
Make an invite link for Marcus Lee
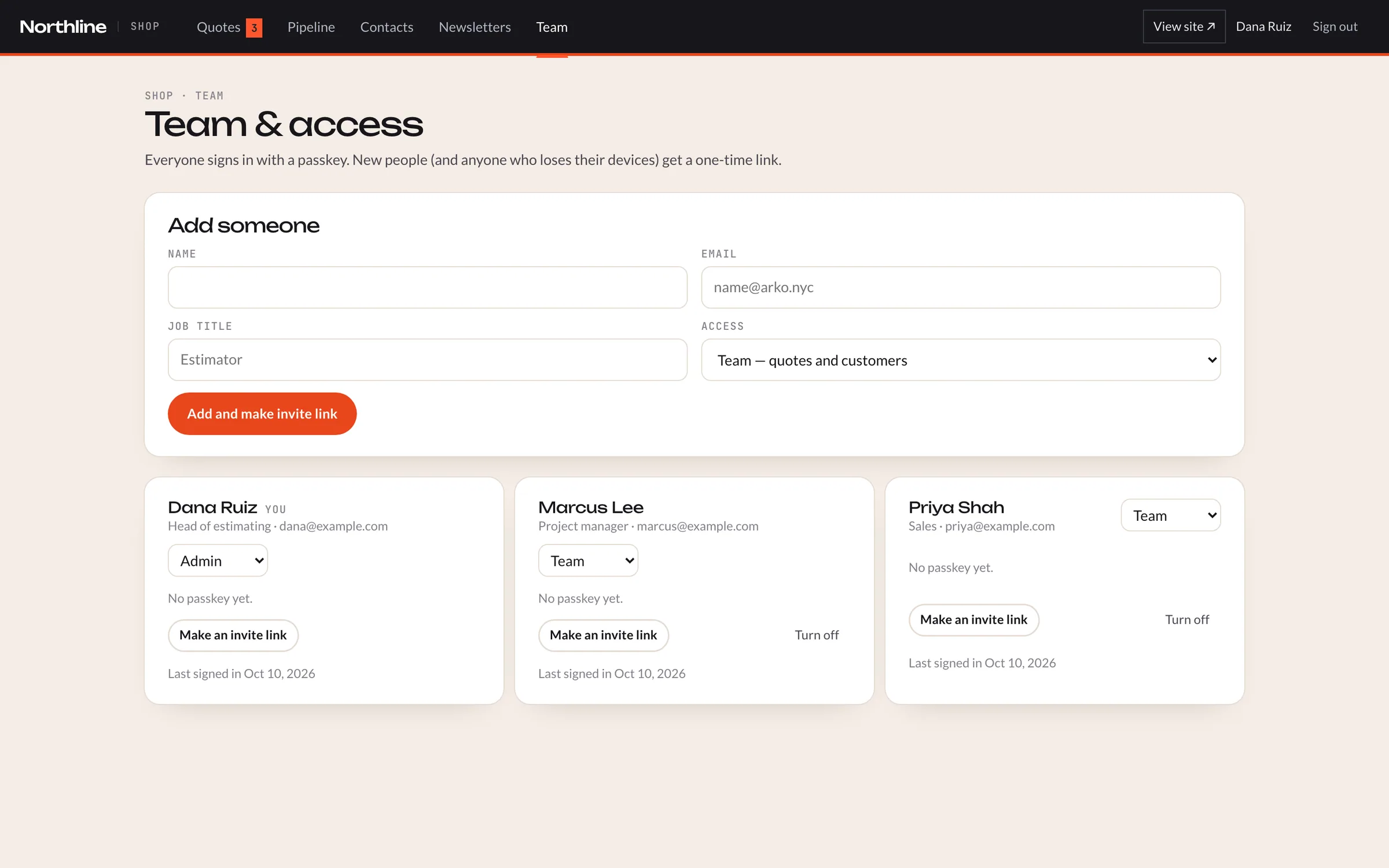604,635
